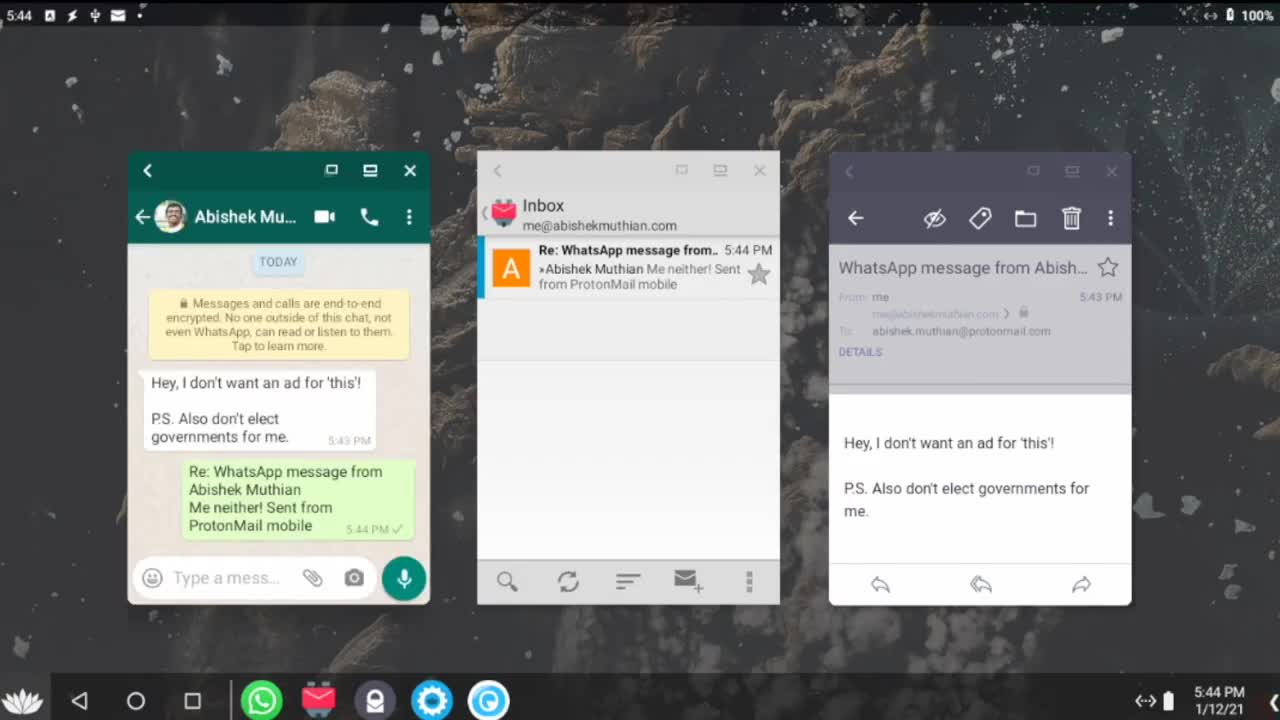Screen dimensions: 1280x720
Task: Open sort options in the Inbox toolbar
Action: (628, 581)
